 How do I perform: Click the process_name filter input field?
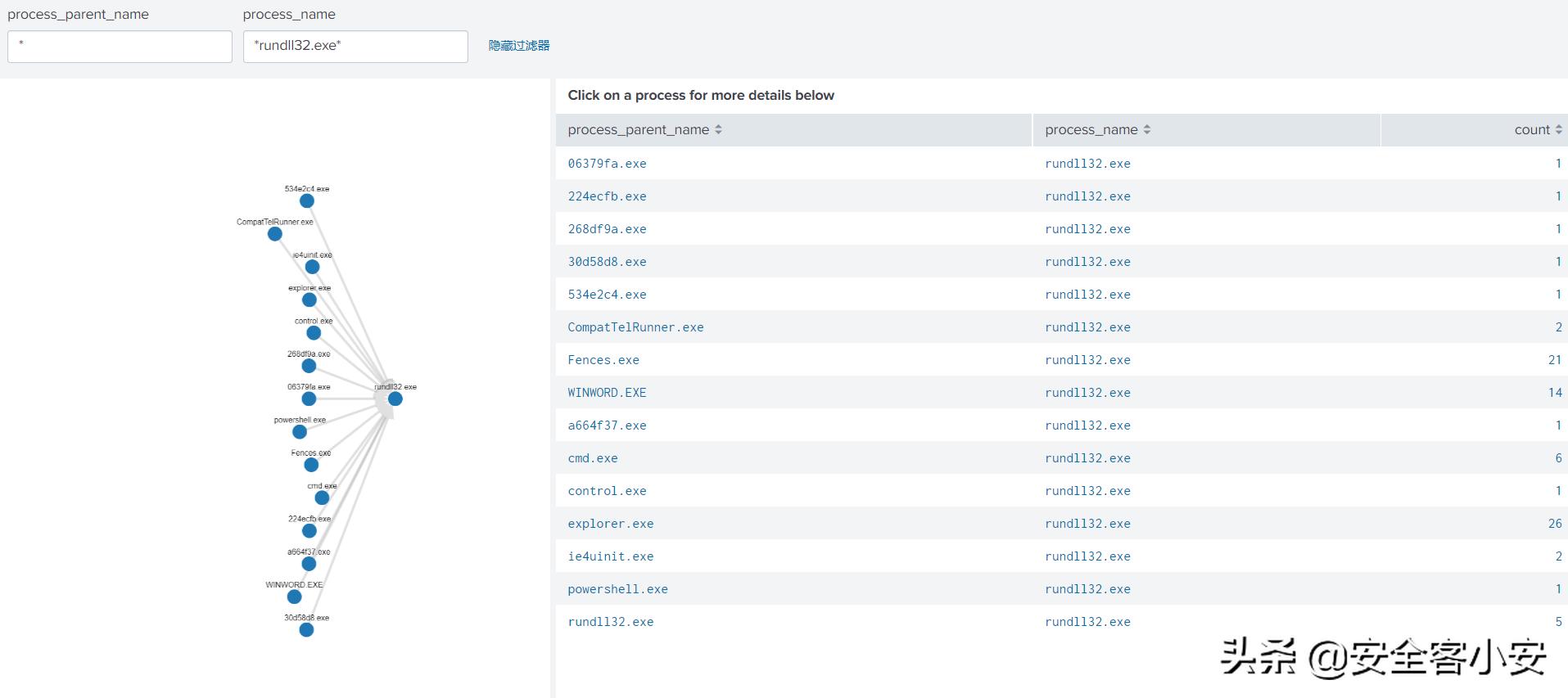click(x=355, y=47)
